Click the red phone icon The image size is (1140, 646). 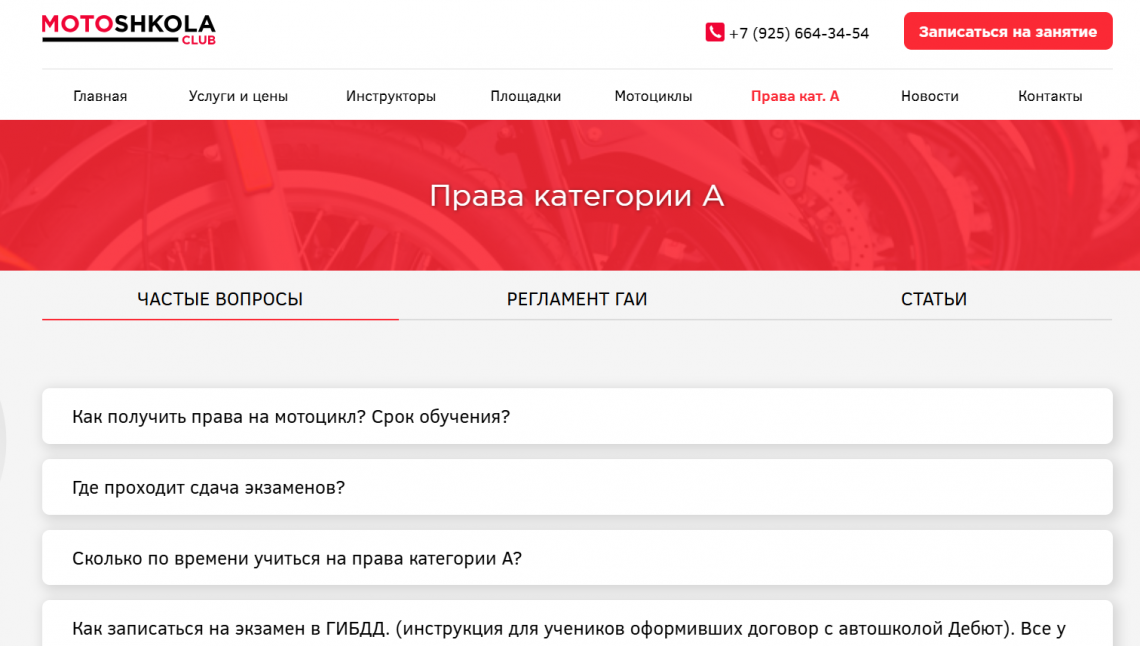[x=714, y=32]
